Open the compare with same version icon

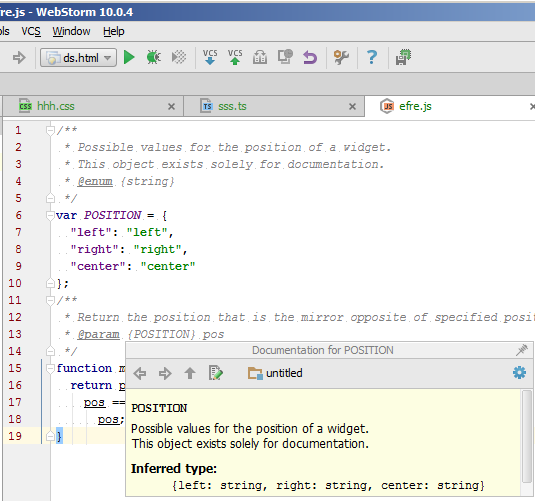pos(260,57)
